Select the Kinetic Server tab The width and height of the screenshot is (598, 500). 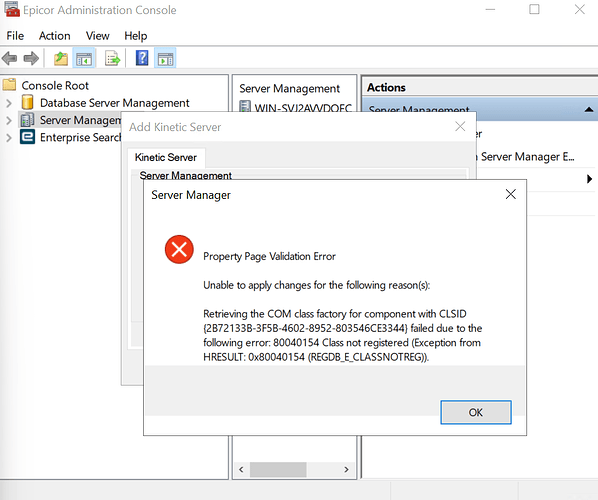(166, 157)
